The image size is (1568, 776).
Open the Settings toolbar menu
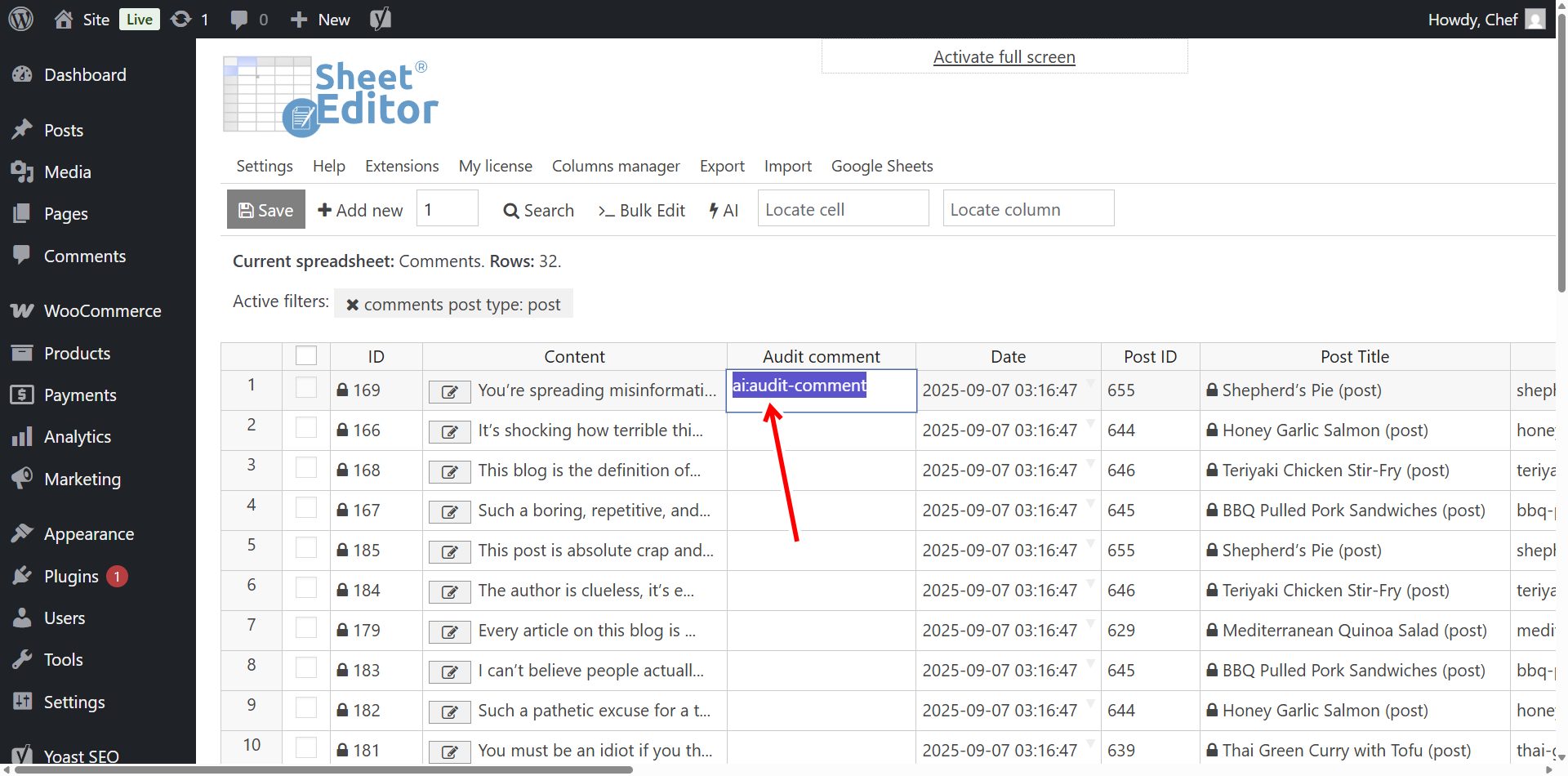[265, 166]
